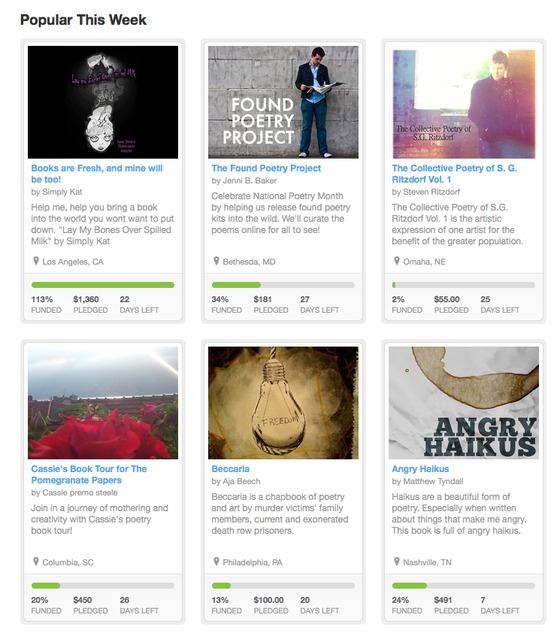Screen dimensions: 560x636
Task: Click the 'Bethesda, MD' location text
Action: [249, 262]
